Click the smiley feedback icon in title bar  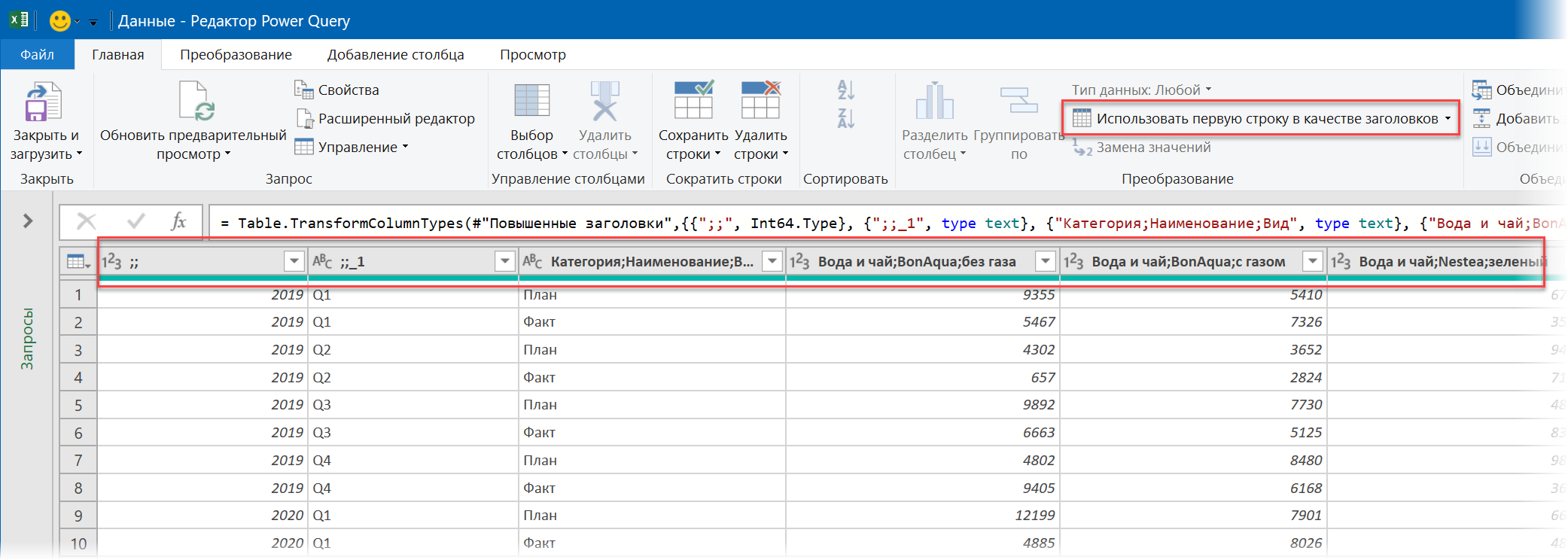[x=59, y=20]
